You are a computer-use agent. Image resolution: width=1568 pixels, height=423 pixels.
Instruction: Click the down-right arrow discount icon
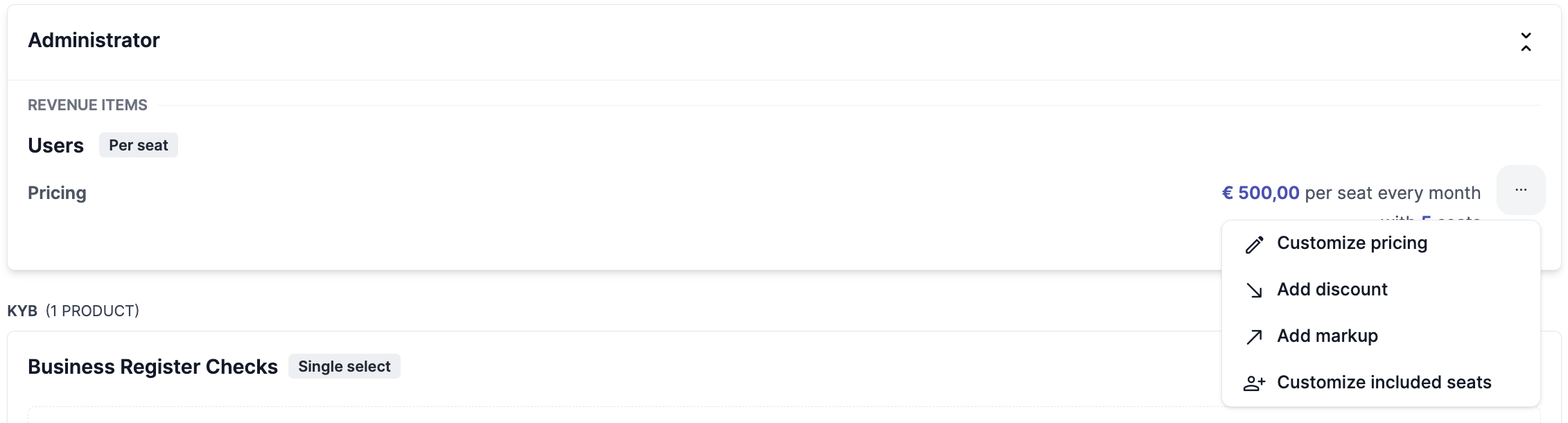coord(1254,291)
